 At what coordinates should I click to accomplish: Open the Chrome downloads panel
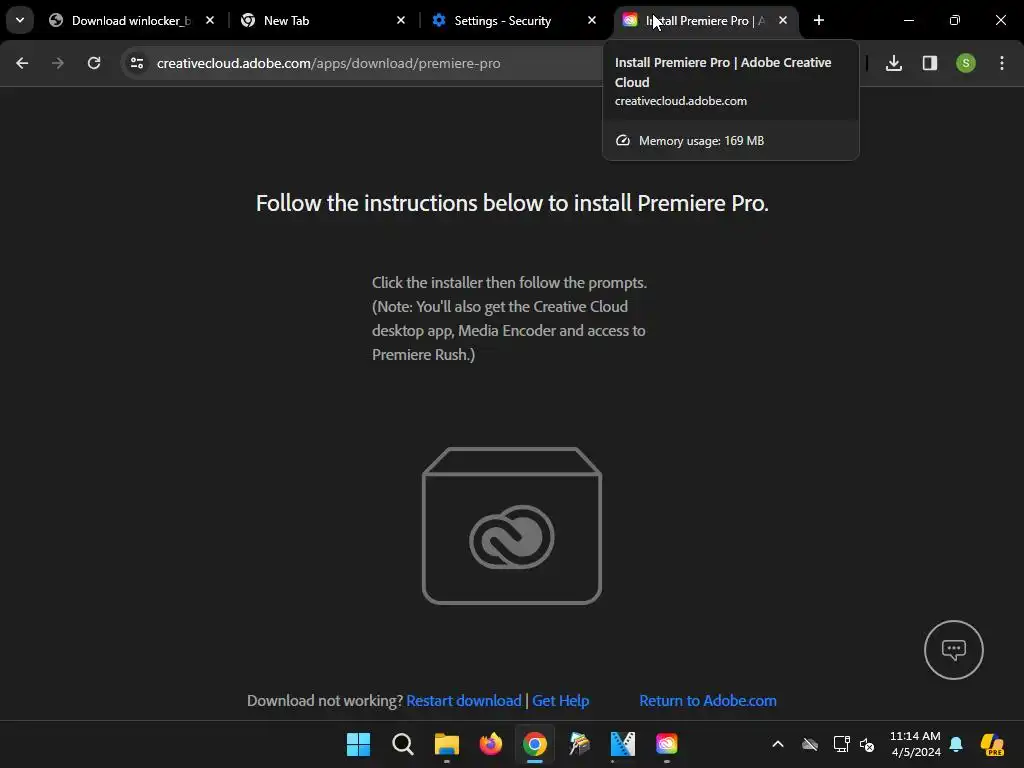(893, 63)
